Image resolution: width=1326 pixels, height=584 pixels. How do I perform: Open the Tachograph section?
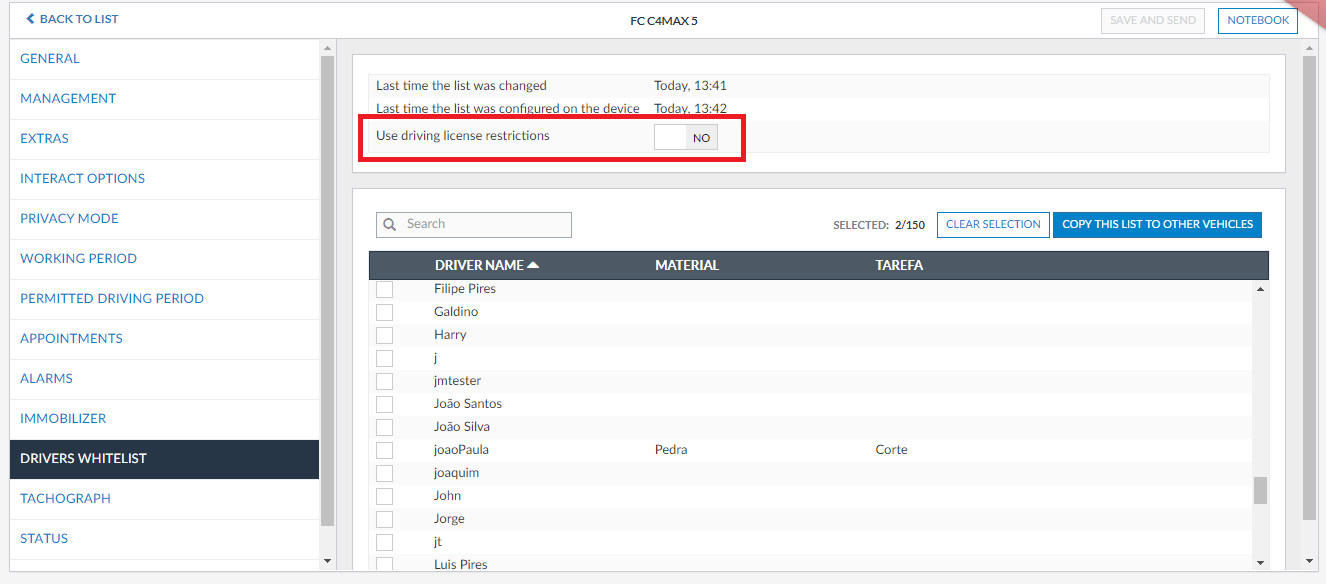point(65,498)
